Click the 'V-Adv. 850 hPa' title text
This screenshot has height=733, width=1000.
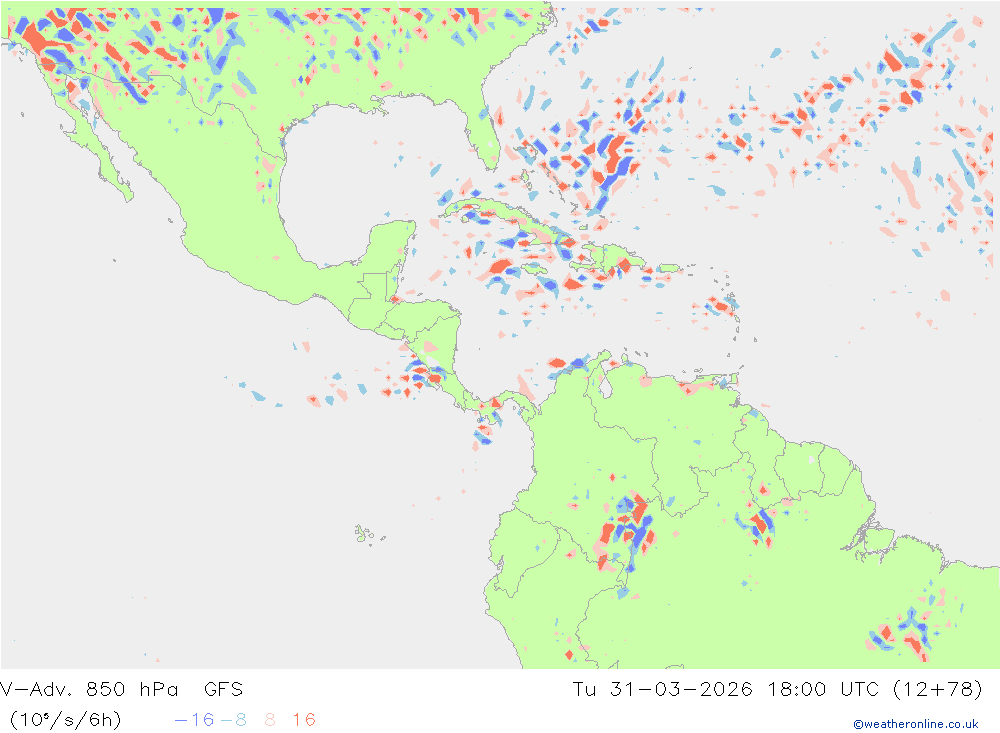click(x=89, y=690)
